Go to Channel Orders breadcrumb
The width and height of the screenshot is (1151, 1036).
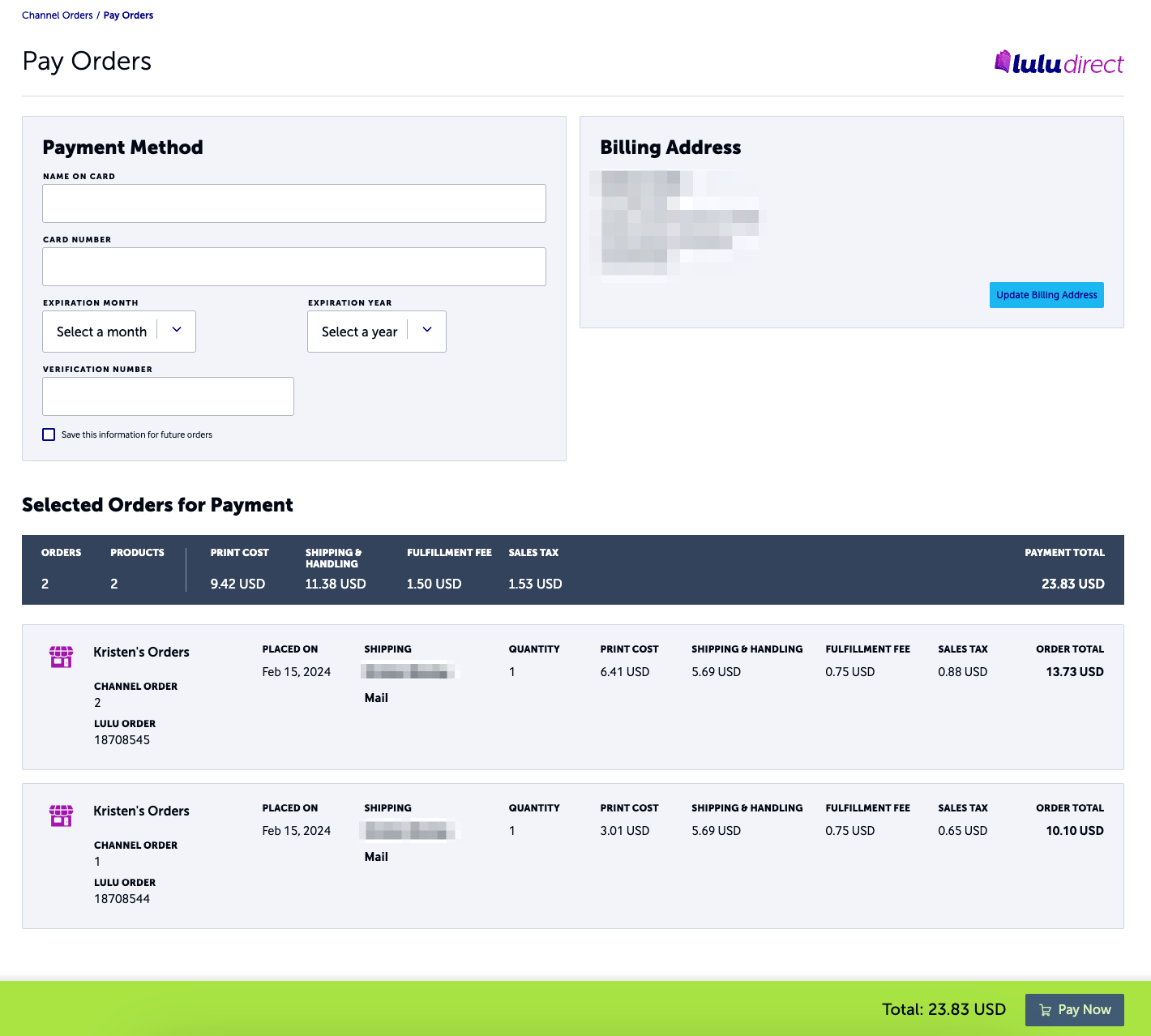click(x=58, y=15)
